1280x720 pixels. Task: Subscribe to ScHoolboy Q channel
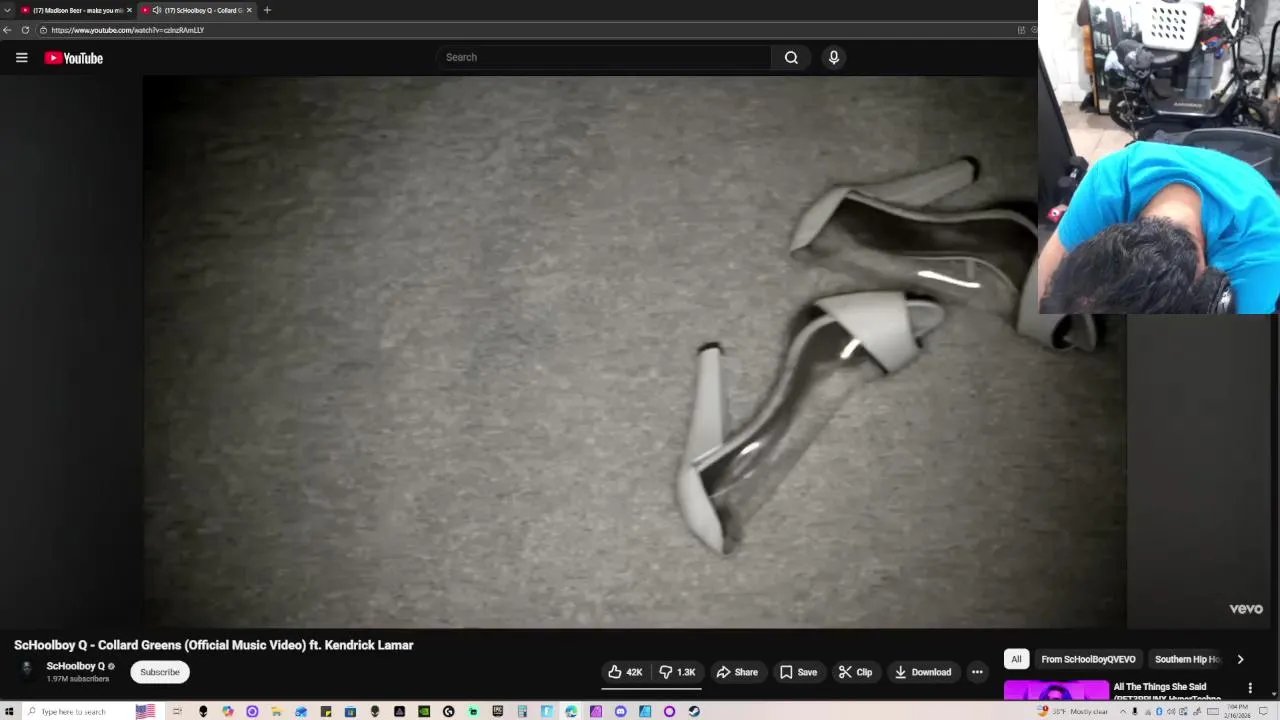(160, 672)
